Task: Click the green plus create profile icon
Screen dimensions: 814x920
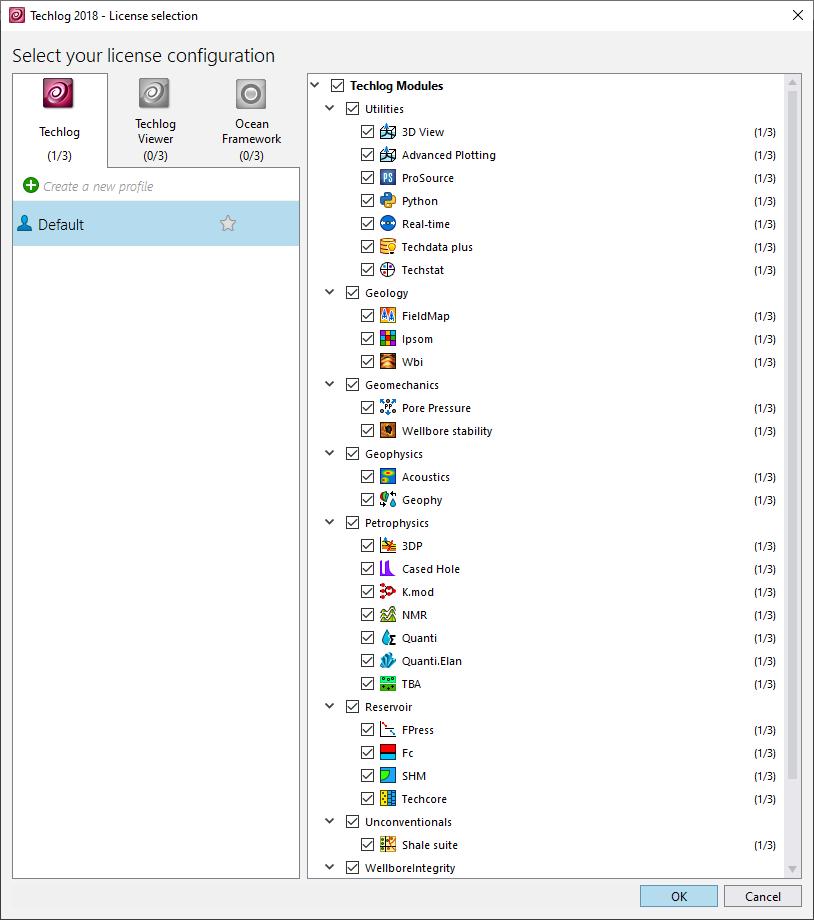Action: [31, 185]
